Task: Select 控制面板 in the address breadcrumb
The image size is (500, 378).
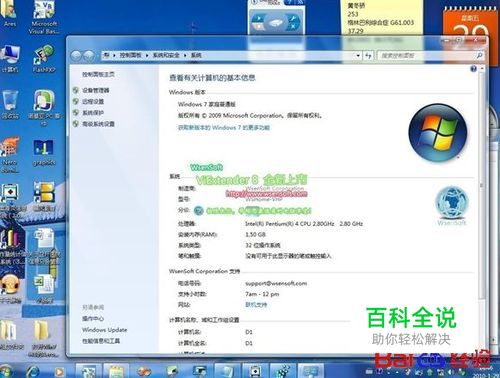Action: pyautogui.click(x=131, y=55)
